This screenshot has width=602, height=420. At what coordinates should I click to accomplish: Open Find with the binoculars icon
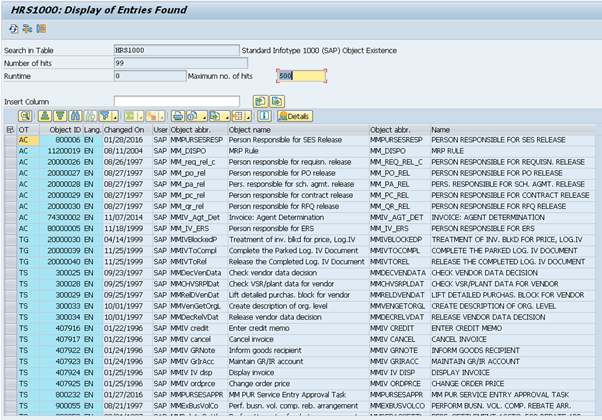(x=76, y=116)
